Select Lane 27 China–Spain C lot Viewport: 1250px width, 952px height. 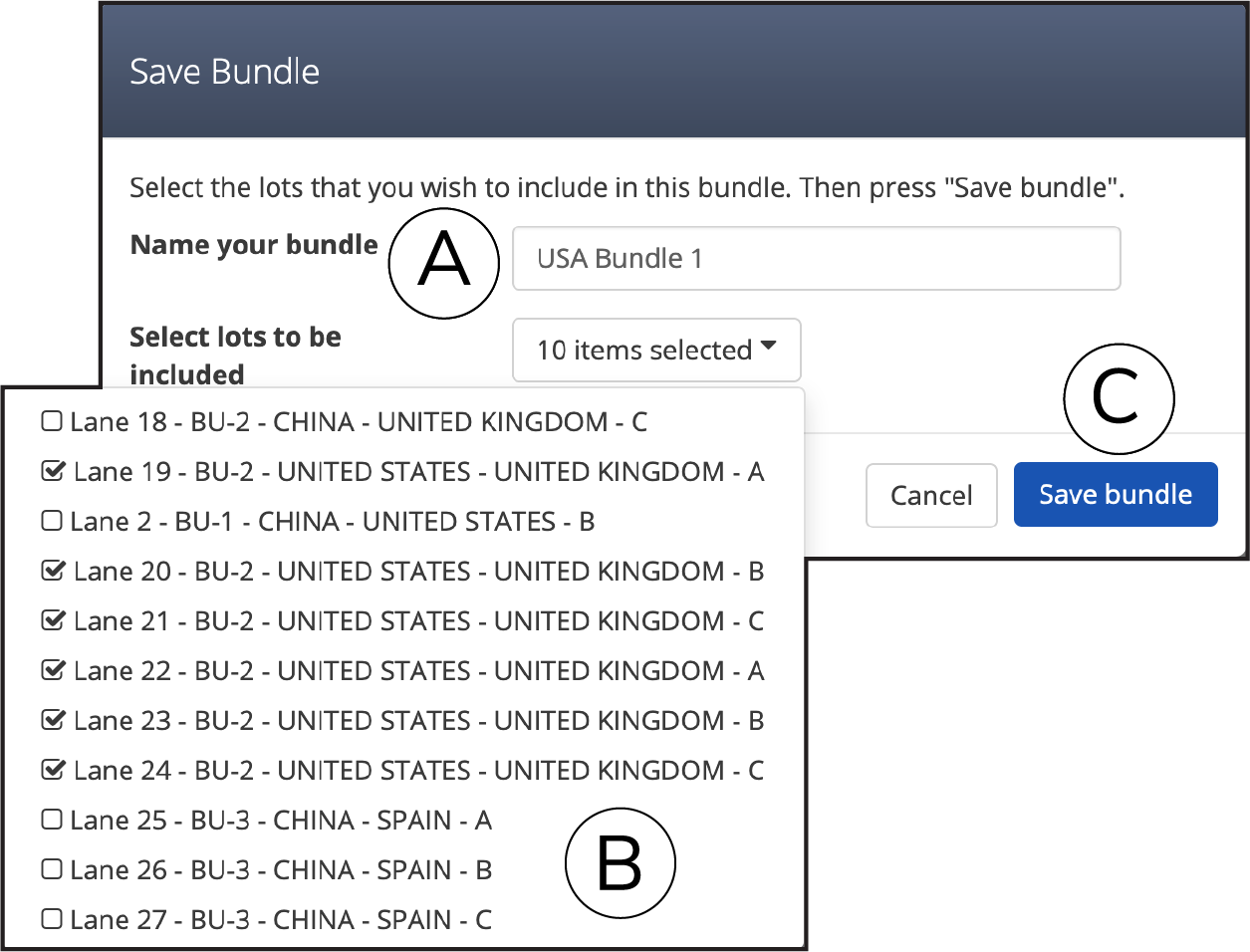pos(51,919)
